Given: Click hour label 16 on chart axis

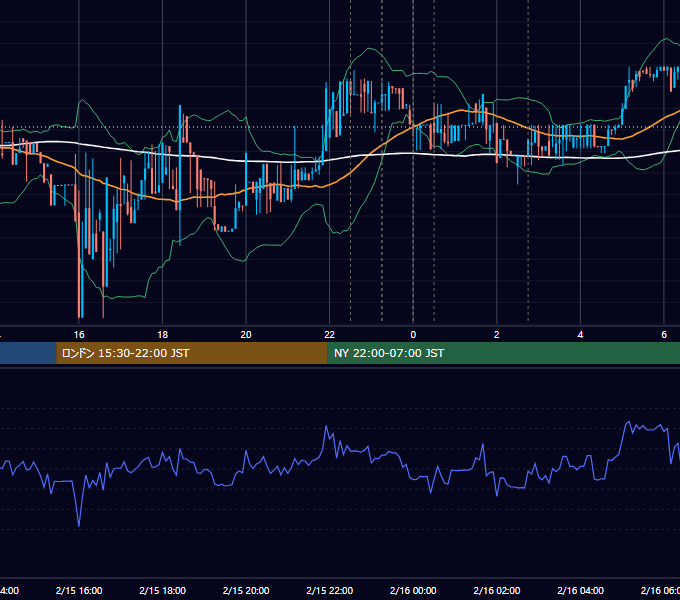Looking at the screenshot, I should pyautogui.click(x=79, y=334).
